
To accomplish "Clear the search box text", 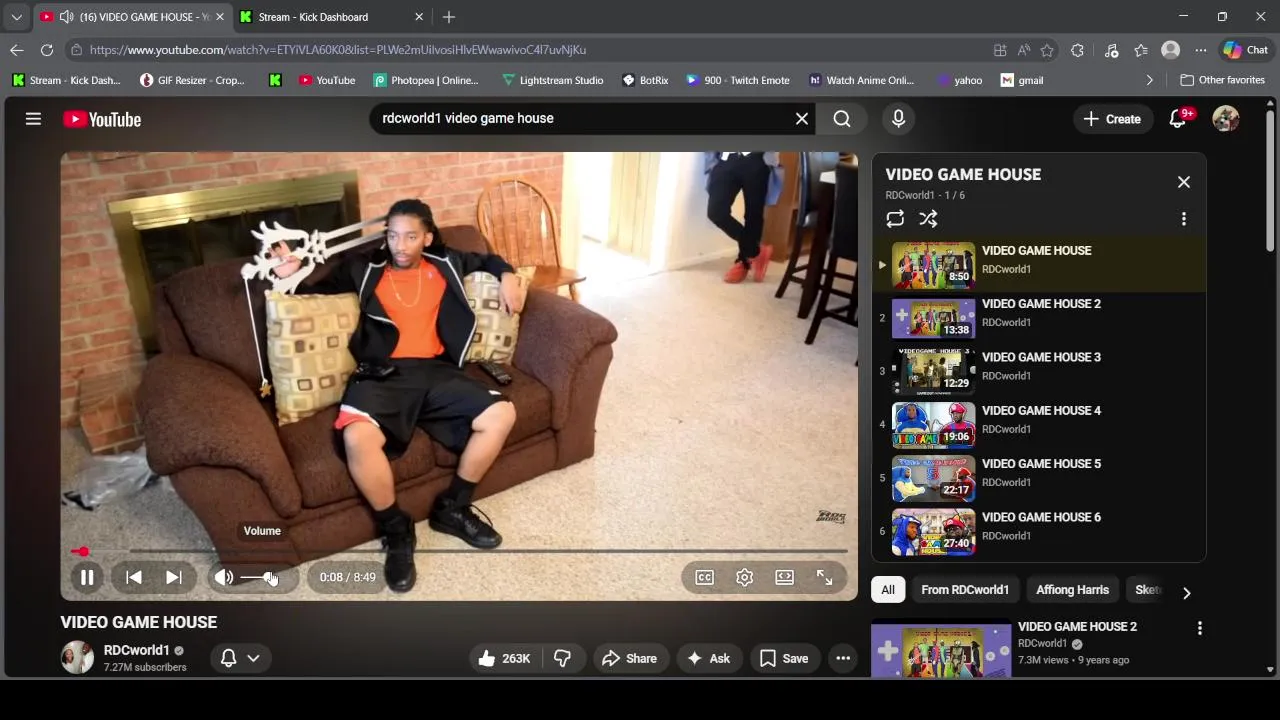I will tap(801, 118).
